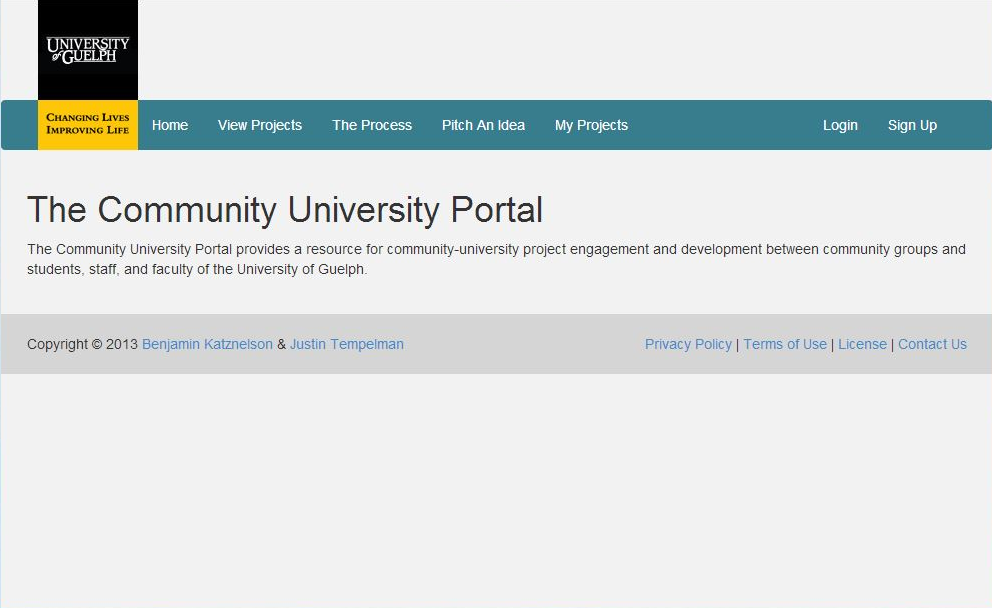Click the Copyright © 2013 text

pos(82,344)
